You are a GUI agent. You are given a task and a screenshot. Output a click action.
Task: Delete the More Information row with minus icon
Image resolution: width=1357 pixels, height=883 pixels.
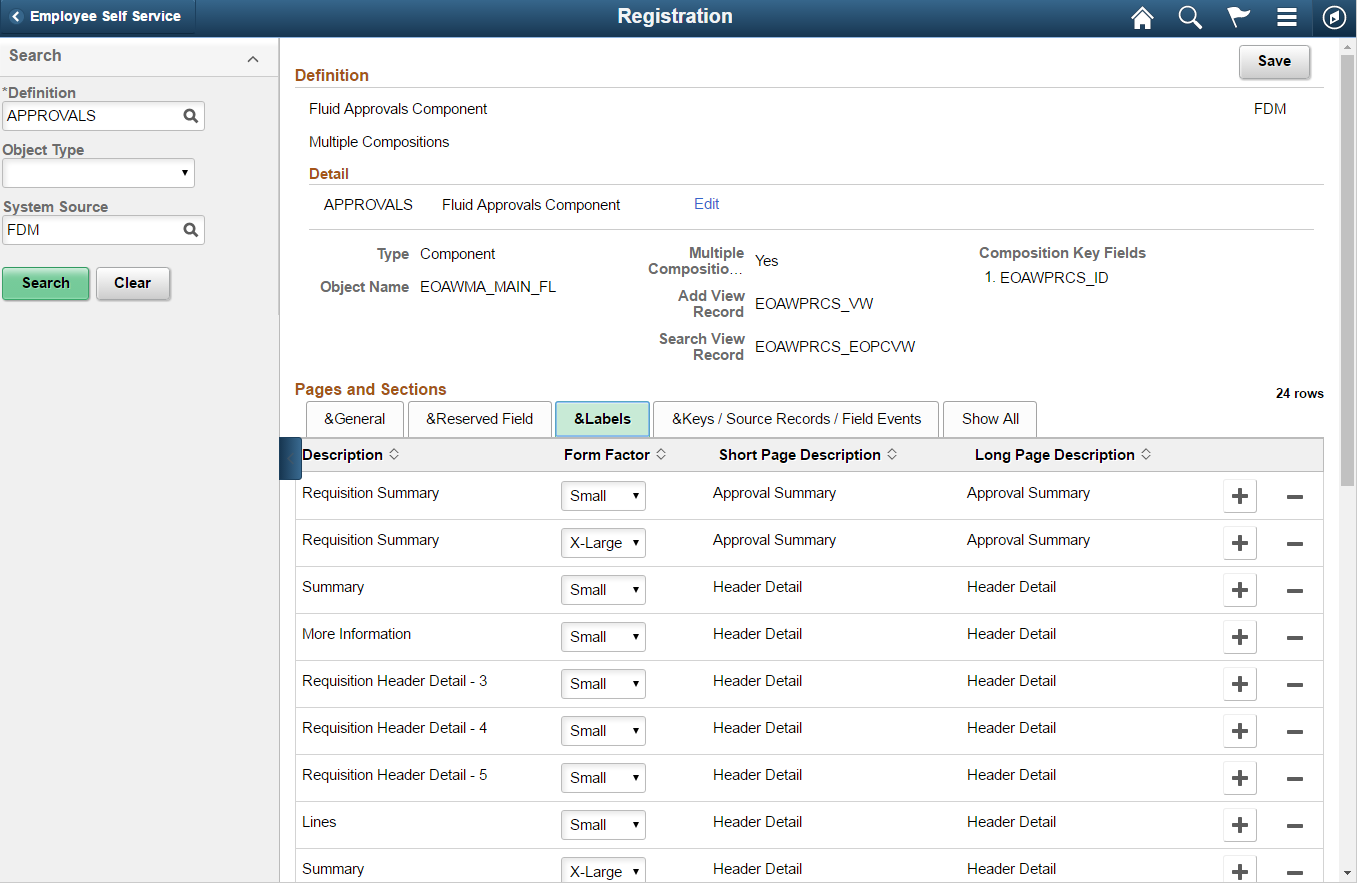(1294, 637)
